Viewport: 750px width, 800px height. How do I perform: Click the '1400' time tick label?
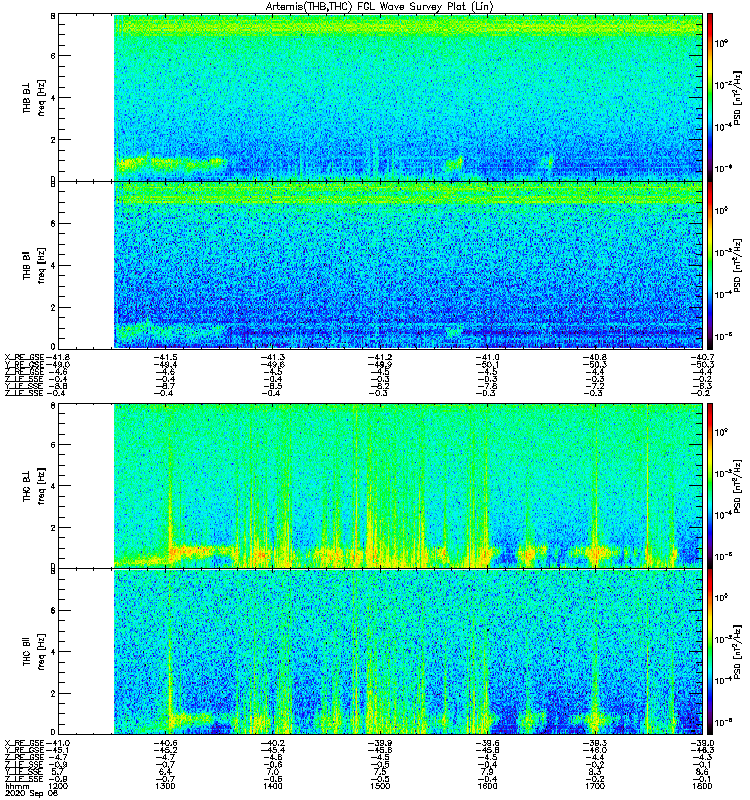[273, 786]
